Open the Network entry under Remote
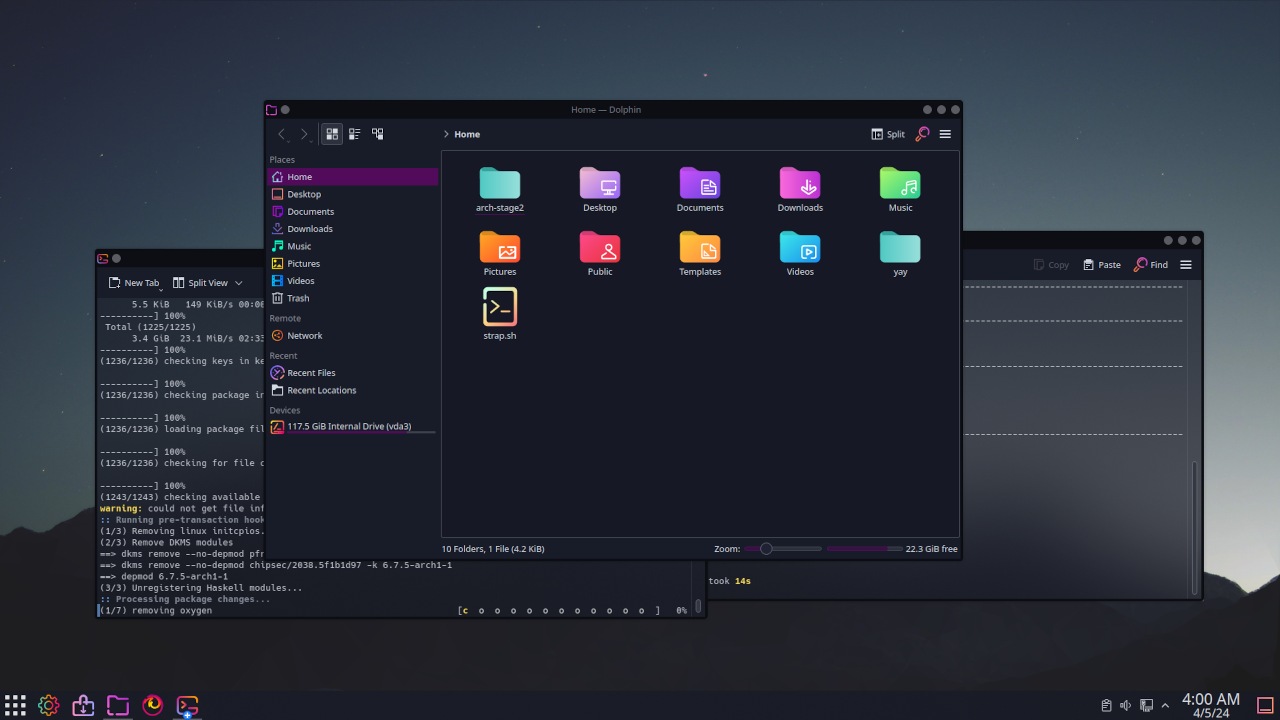The image size is (1280, 720). 303,335
